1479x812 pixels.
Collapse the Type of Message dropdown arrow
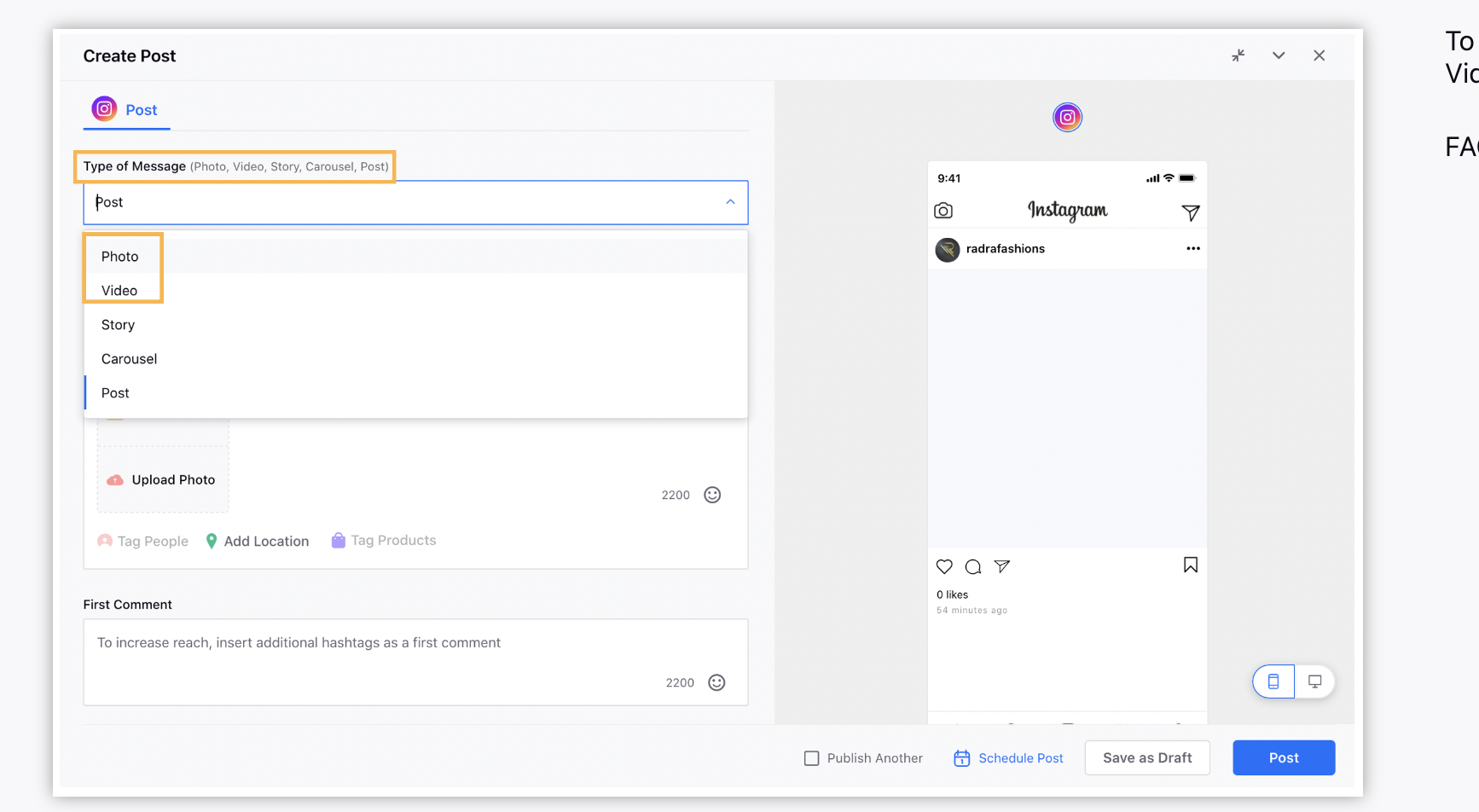(730, 202)
